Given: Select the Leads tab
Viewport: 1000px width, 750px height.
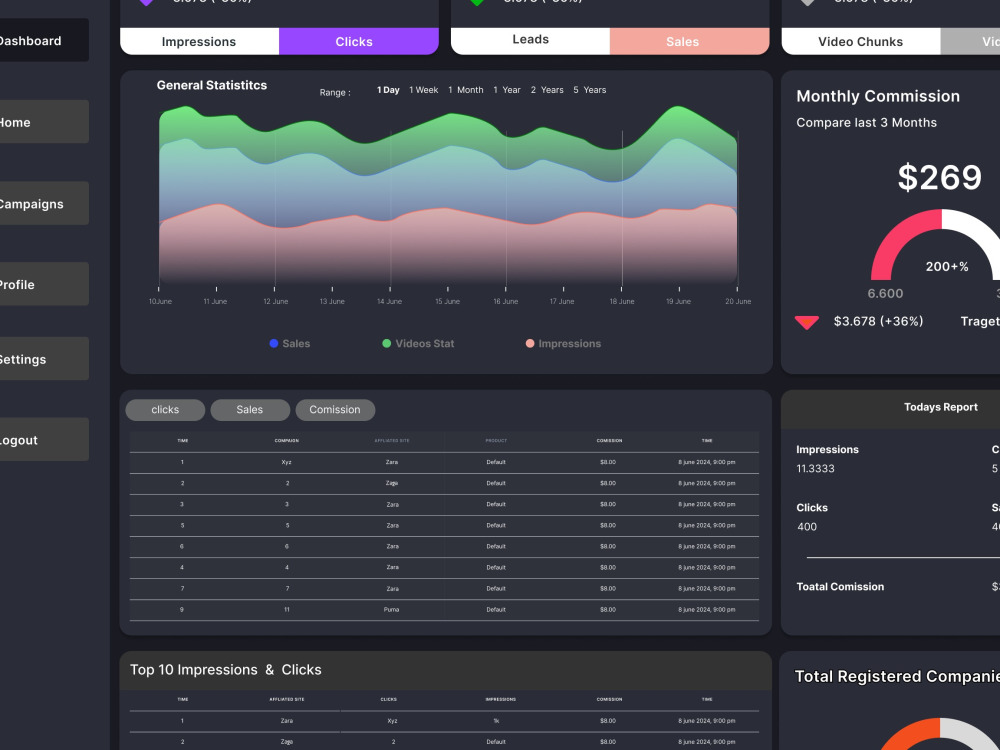Looking at the screenshot, I should 530,40.
